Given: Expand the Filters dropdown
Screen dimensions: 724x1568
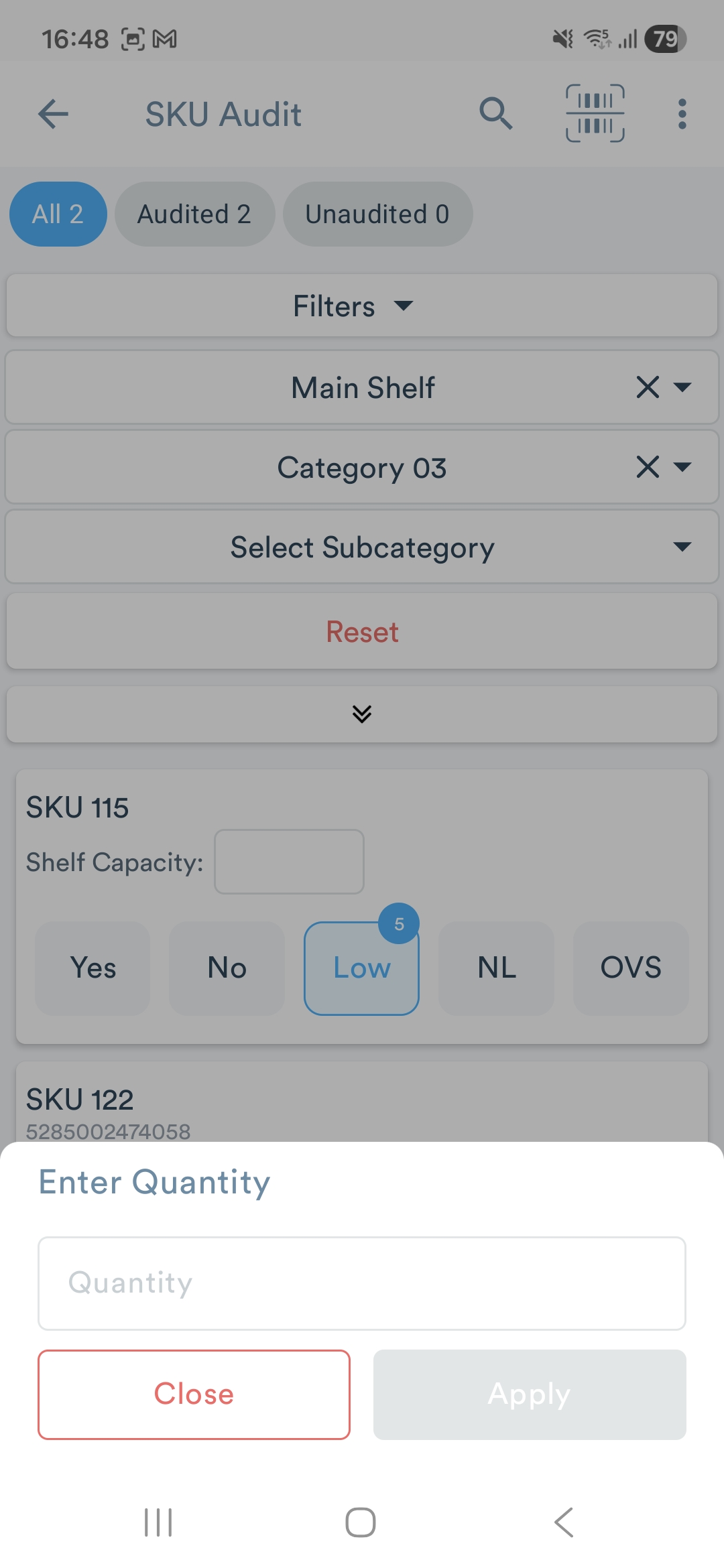Looking at the screenshot, I should pos(362,306).
